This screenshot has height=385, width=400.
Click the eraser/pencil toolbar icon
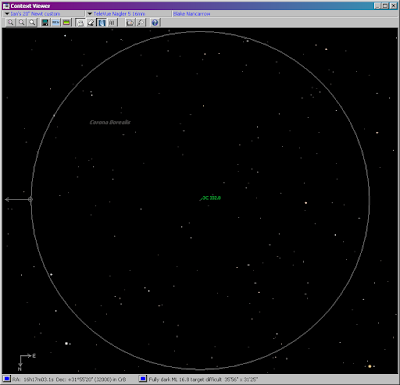coord(91,22)
